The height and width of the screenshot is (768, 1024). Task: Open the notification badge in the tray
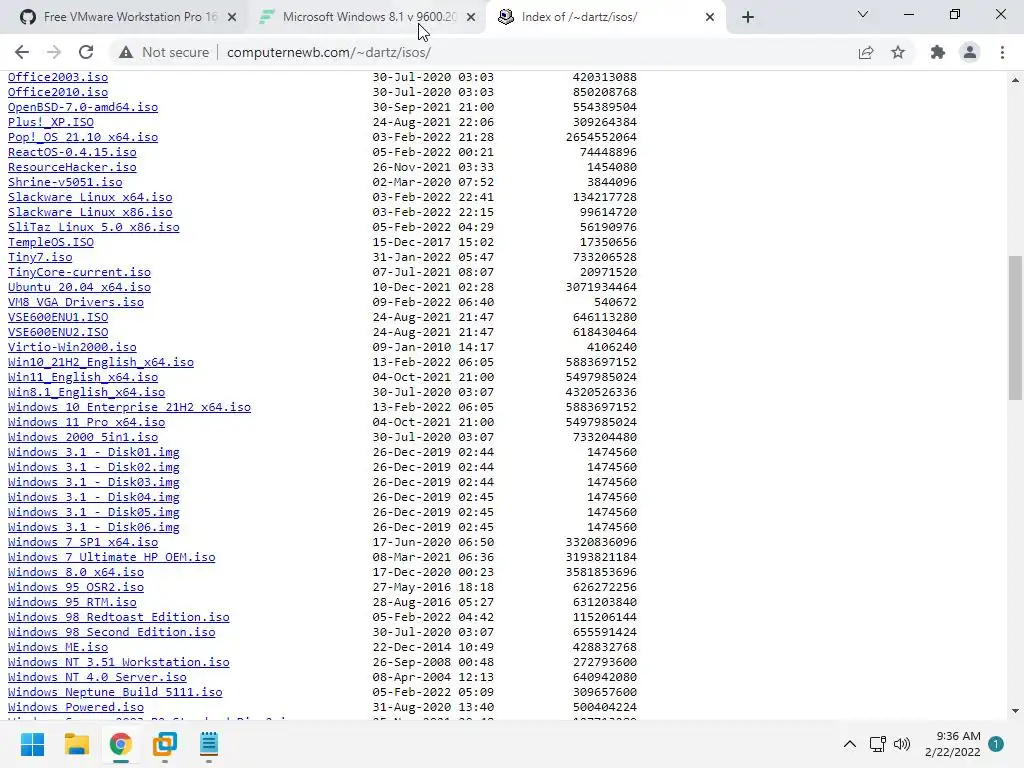996,744
